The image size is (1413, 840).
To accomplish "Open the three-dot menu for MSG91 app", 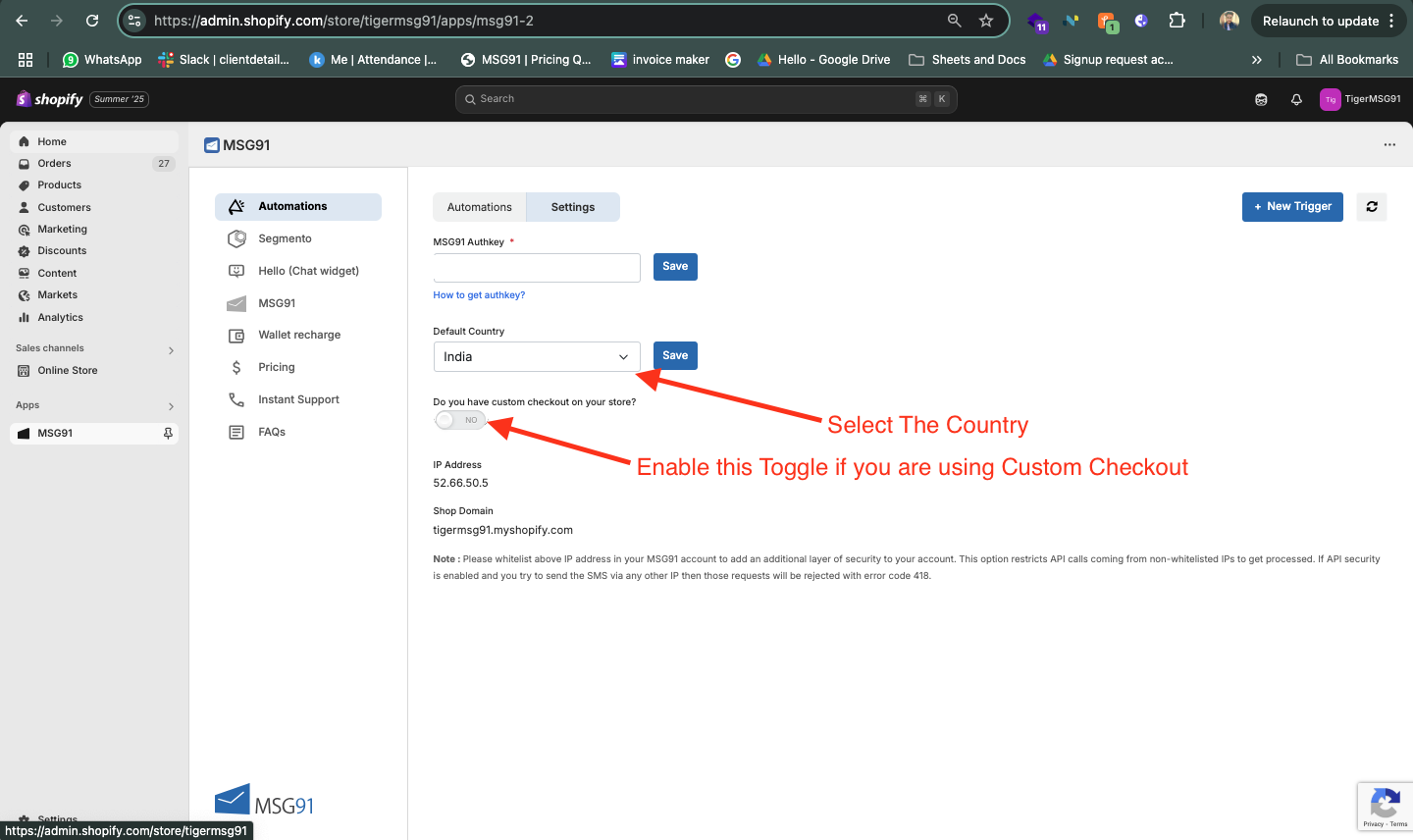I will tap(1389, 144).
